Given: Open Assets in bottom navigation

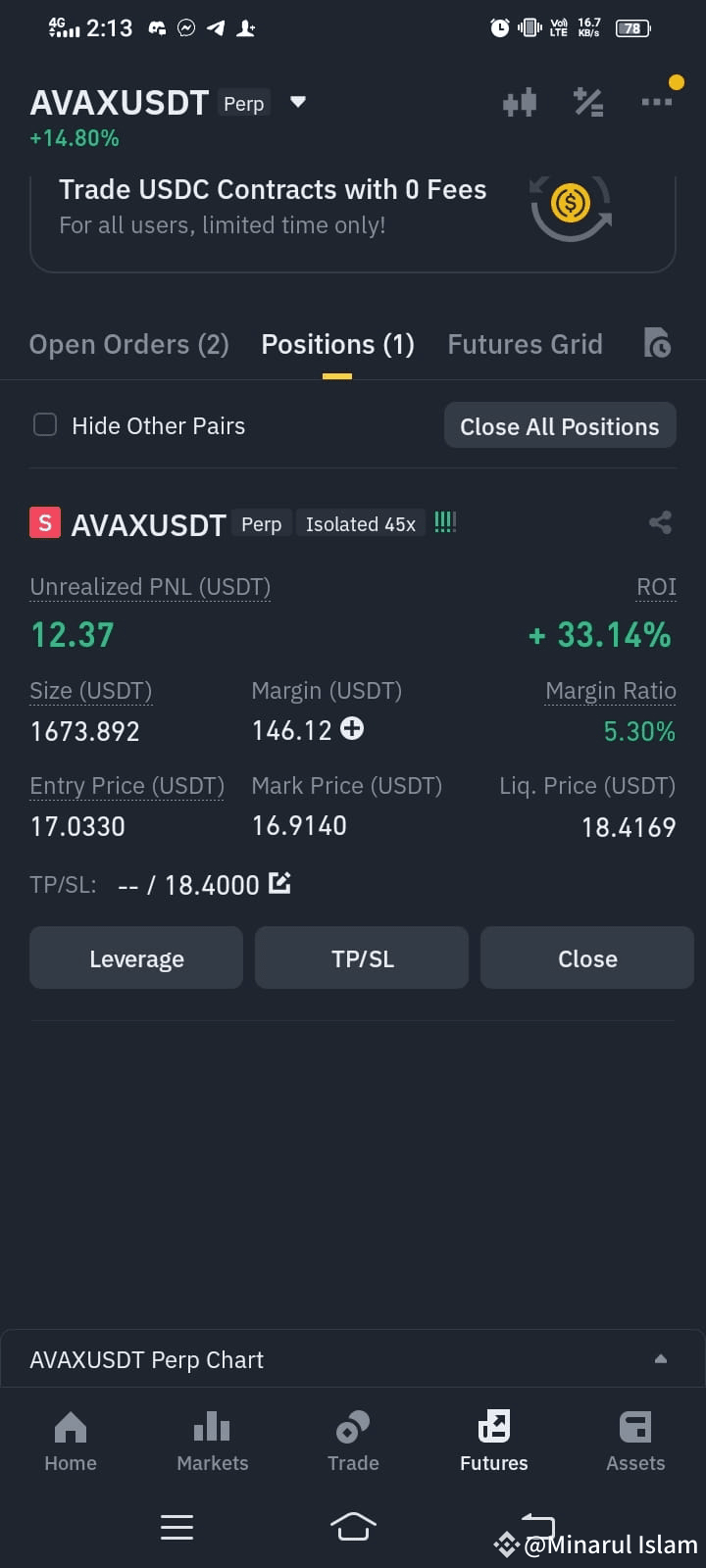Looking at the screenshot, I should pyautogui.click(x=635, y=1442).
